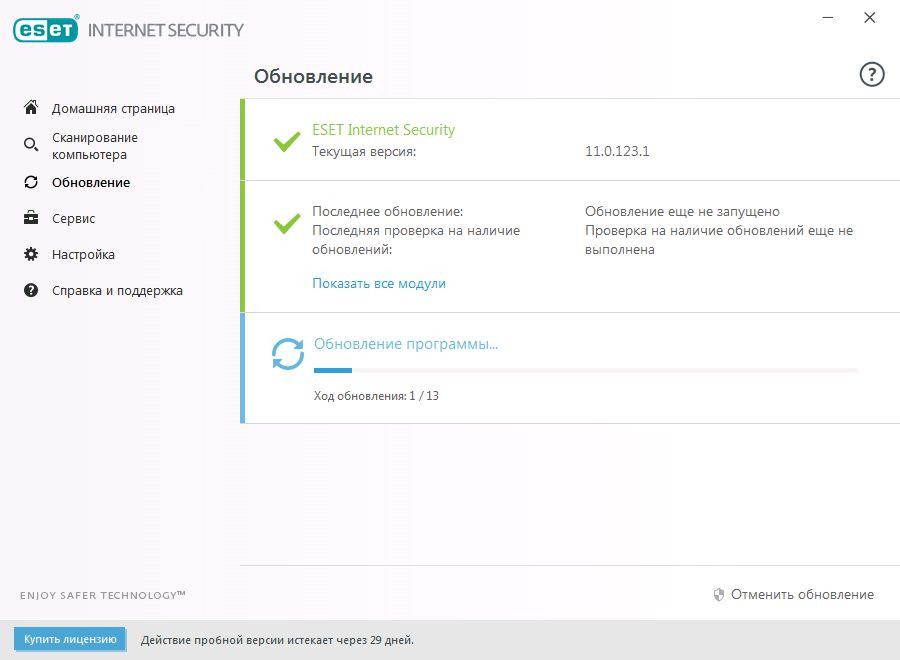Click the Ход обновления: 1 / 13 text
The image size is (900, 660).
pos(376,396)
